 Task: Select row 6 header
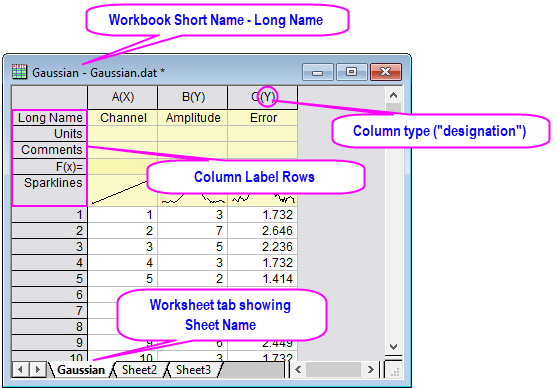pyautogui.click(x=49, y=295)
